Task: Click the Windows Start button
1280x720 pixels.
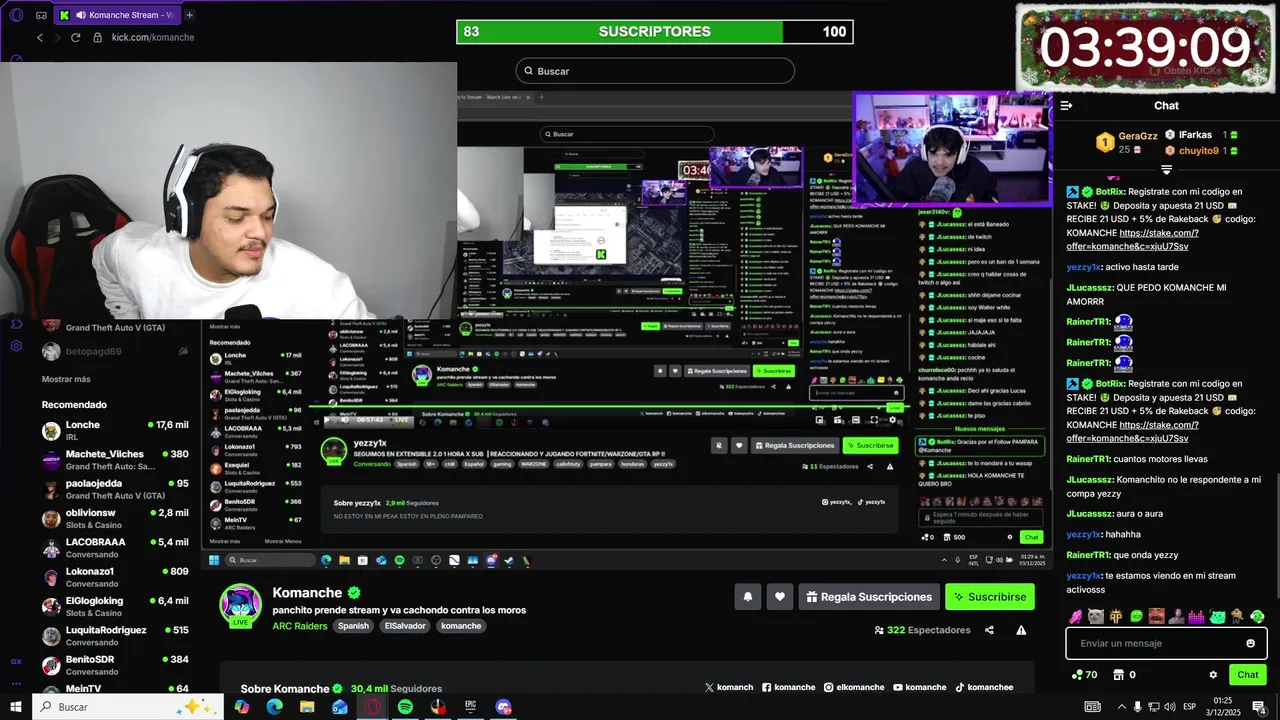Action: click(16, 706)
